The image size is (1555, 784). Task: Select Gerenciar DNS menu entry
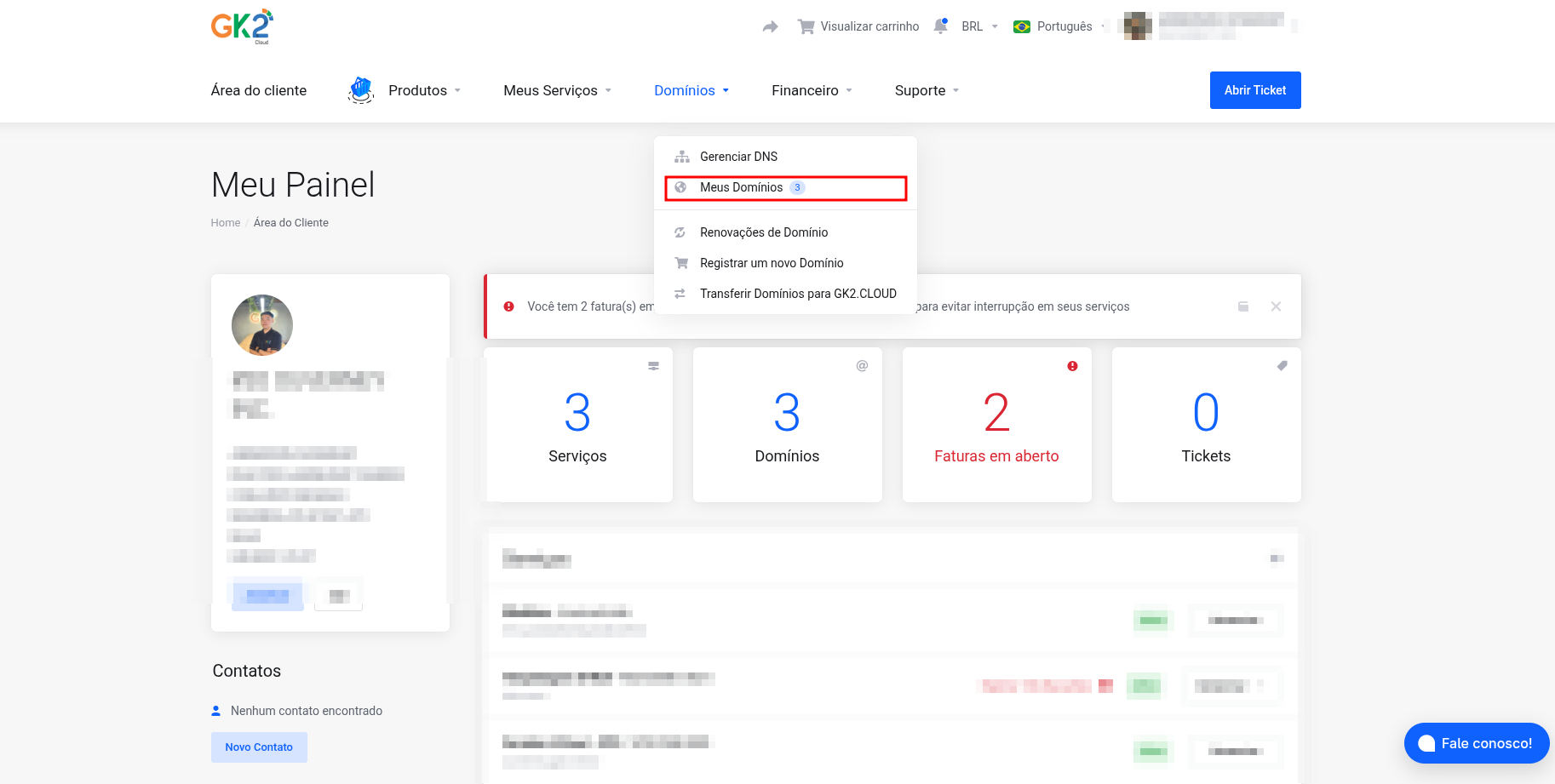point(785,157)
